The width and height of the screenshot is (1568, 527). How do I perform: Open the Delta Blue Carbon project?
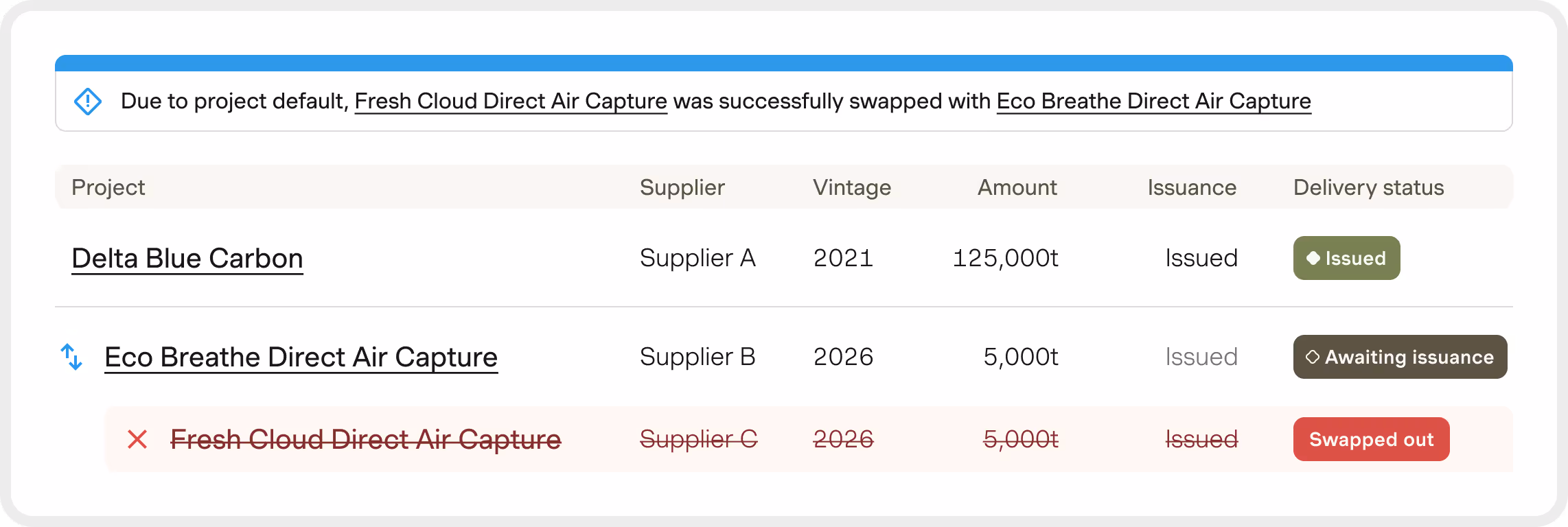[x=187, y=259]
